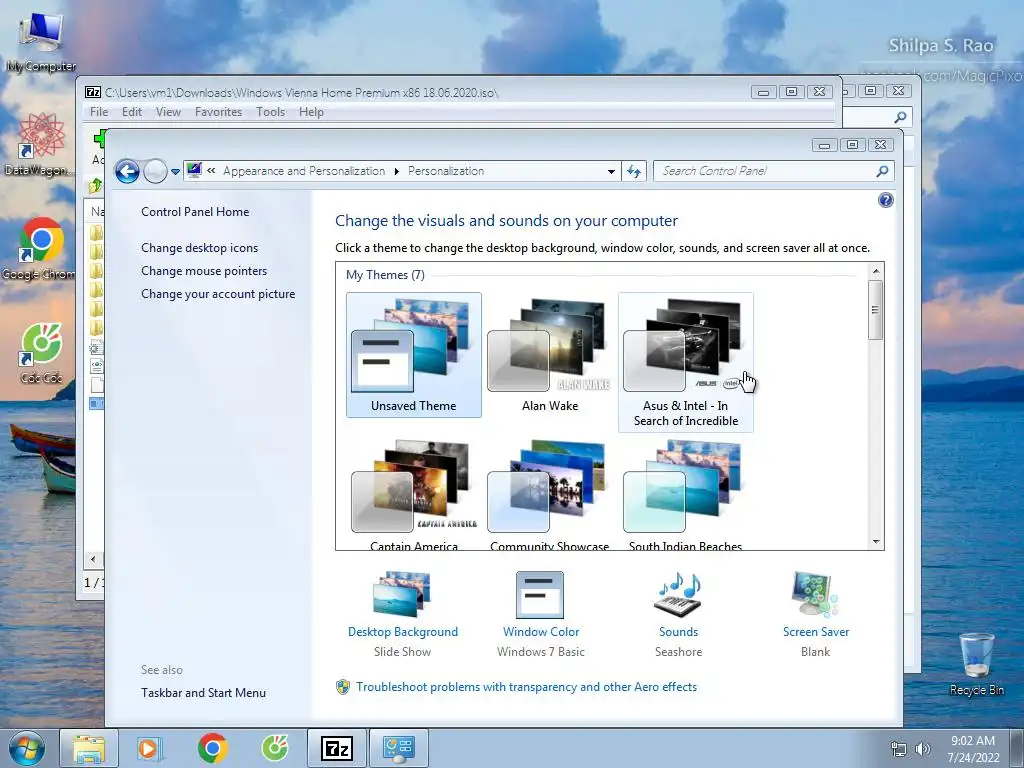Expand the address bar history dropdown
Image resolution: width=1024 pixels, height=768 pixels.
point(611,172)
